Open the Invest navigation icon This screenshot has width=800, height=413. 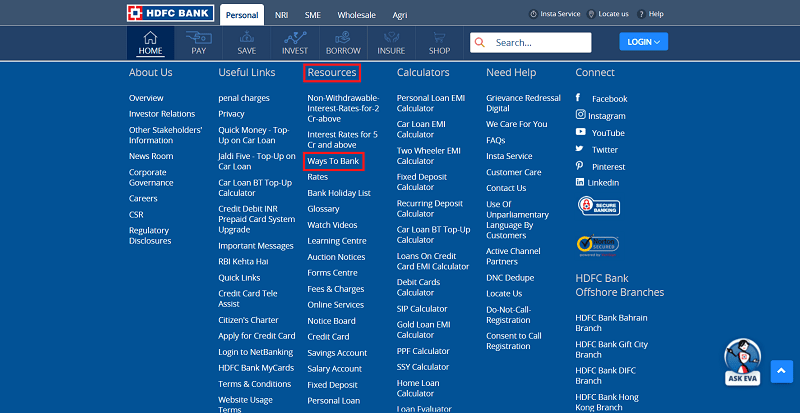[295, 37]
